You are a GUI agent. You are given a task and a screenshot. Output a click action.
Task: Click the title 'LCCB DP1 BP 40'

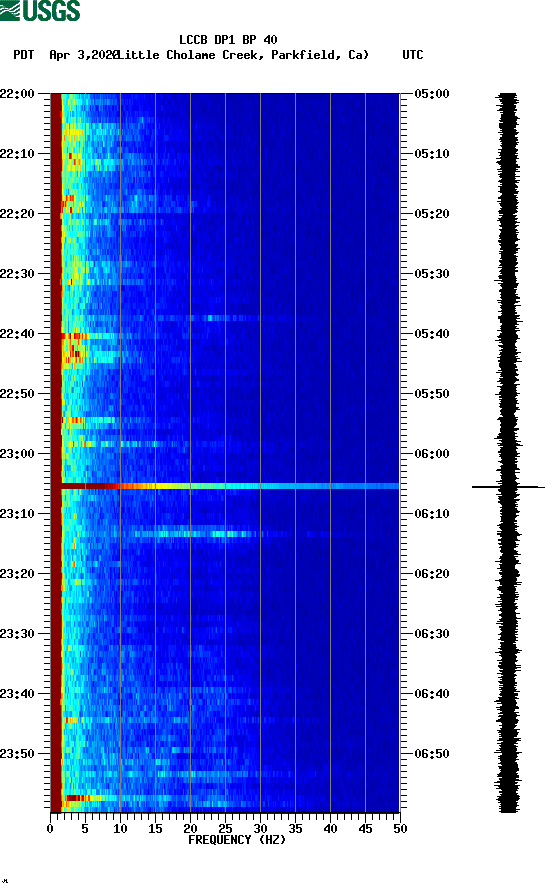pyautogui.click(x=228, y=40)
